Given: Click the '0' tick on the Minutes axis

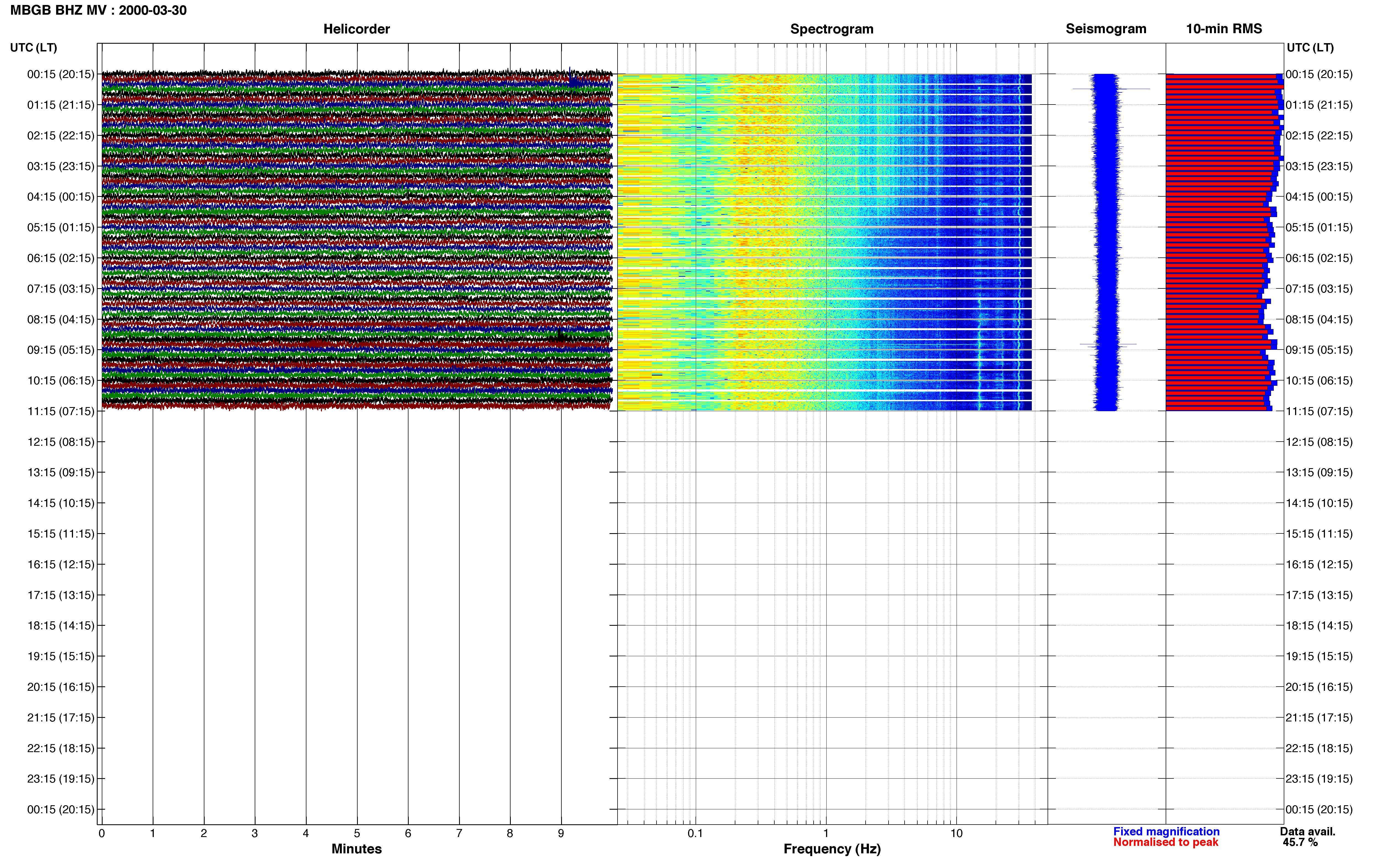Looking at the screenshot, I should (101, 833).
